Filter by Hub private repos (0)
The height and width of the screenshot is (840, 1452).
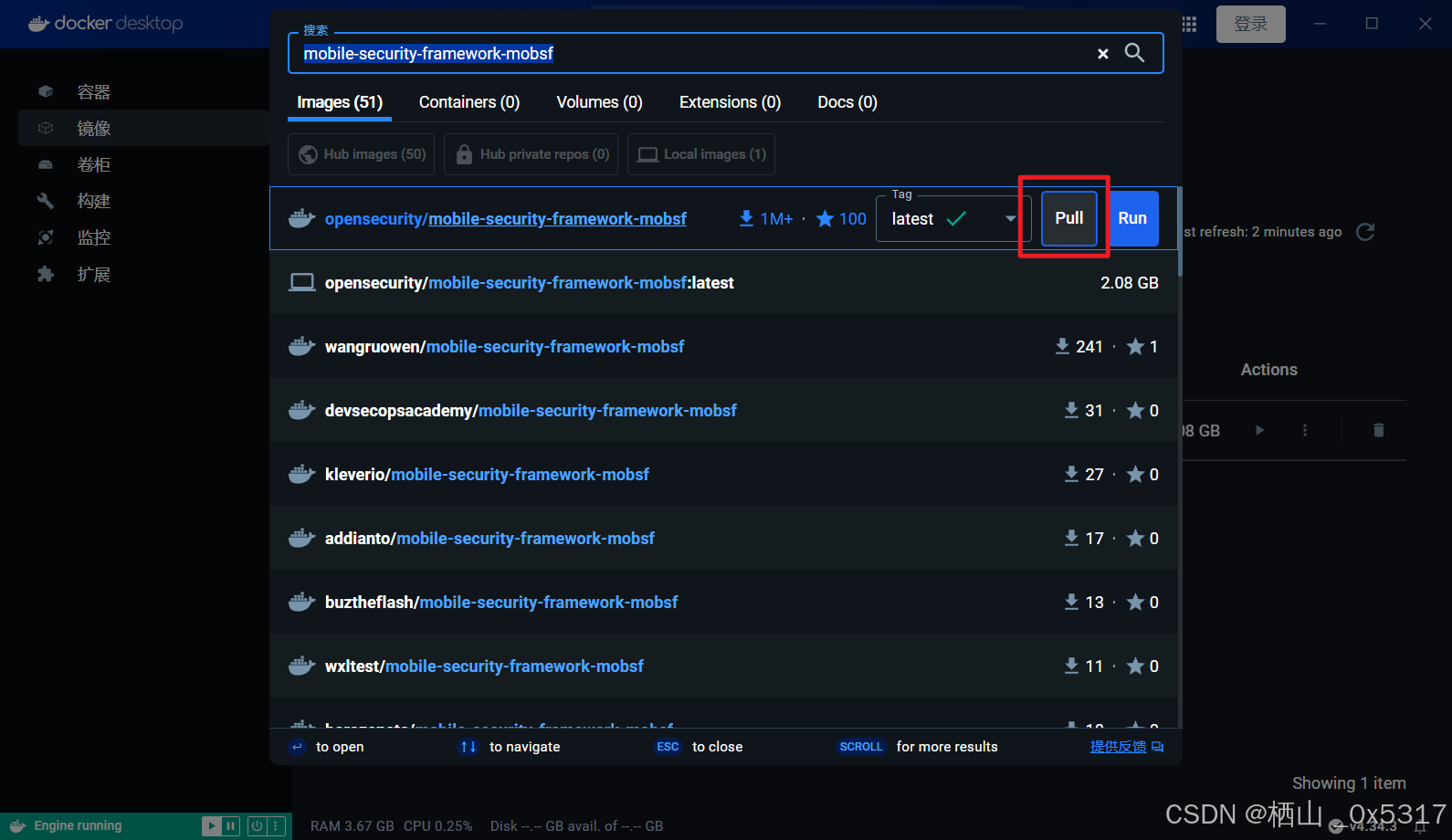click(531, 154)
